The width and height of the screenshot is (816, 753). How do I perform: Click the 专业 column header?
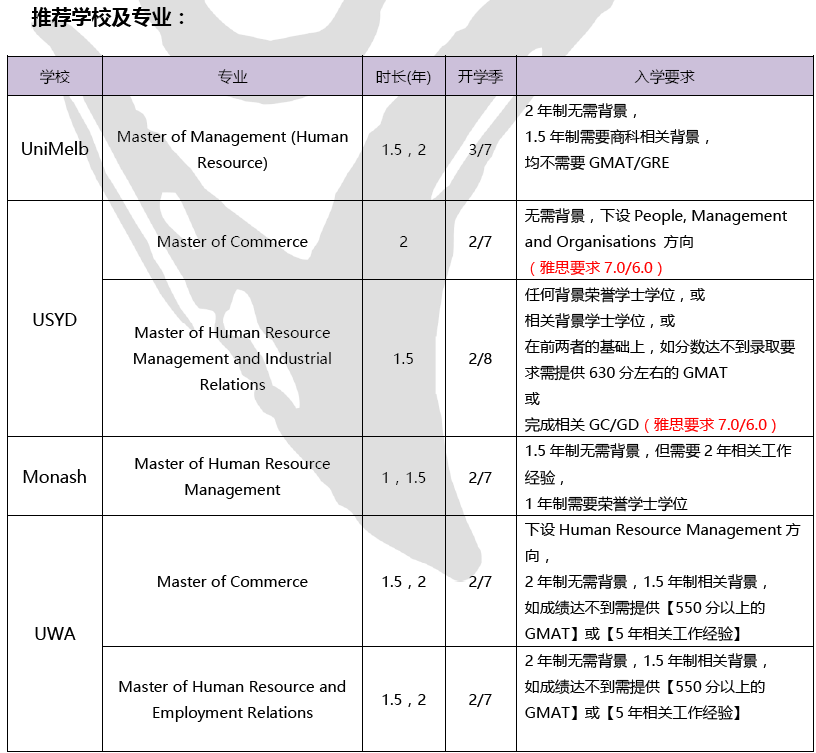pyautogui.click(x=232, y=76)
